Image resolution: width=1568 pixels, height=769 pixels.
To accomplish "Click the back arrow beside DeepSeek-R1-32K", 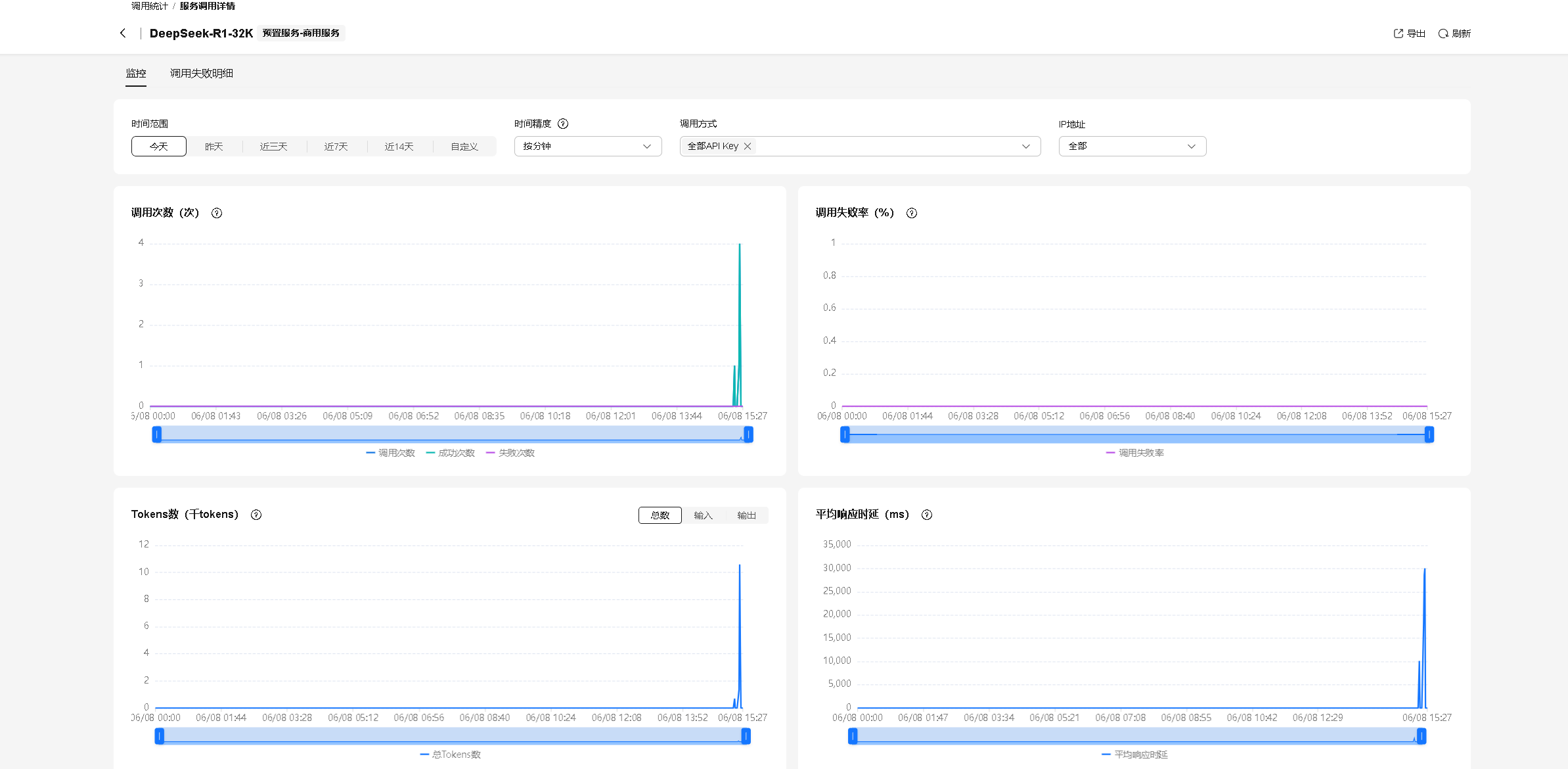I will (x=123, y=33).
